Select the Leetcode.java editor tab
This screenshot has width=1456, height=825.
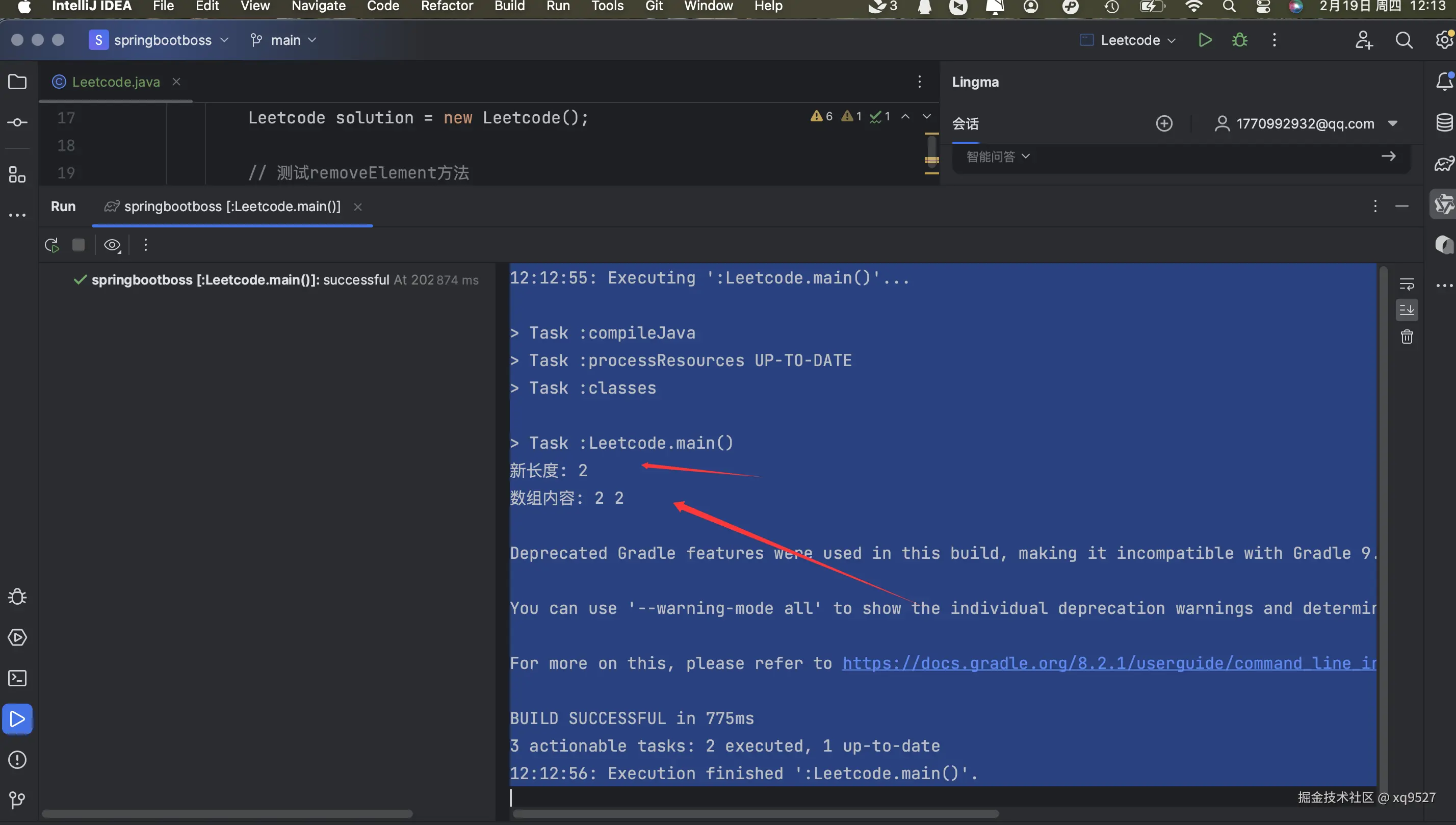(116, 82)
